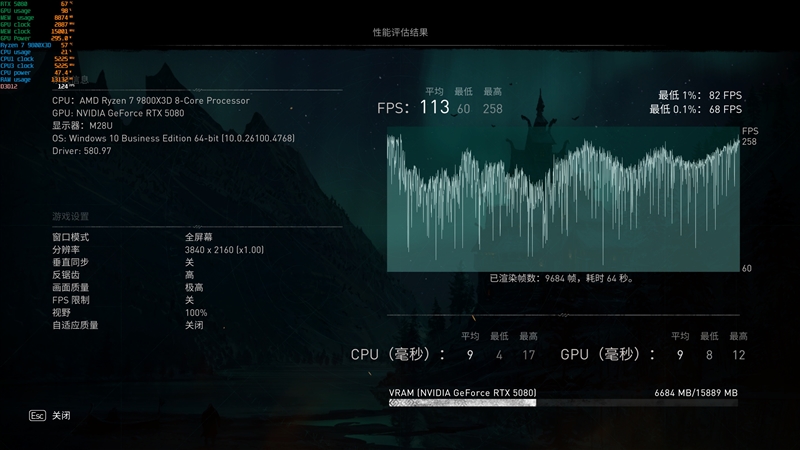Screen dimensions: 800x450
Task: Select the CPU AMD Ryzen 7 9800X3D line
Action: [x=151, y=101]
